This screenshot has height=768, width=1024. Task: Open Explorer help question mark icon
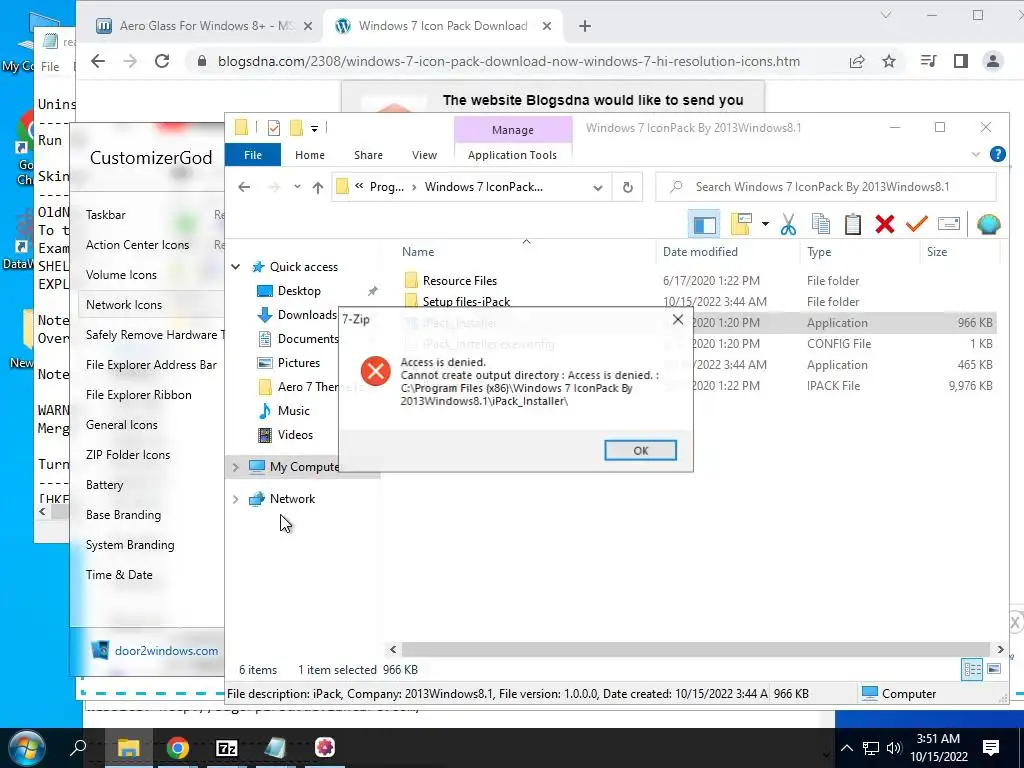coord(998,154)
